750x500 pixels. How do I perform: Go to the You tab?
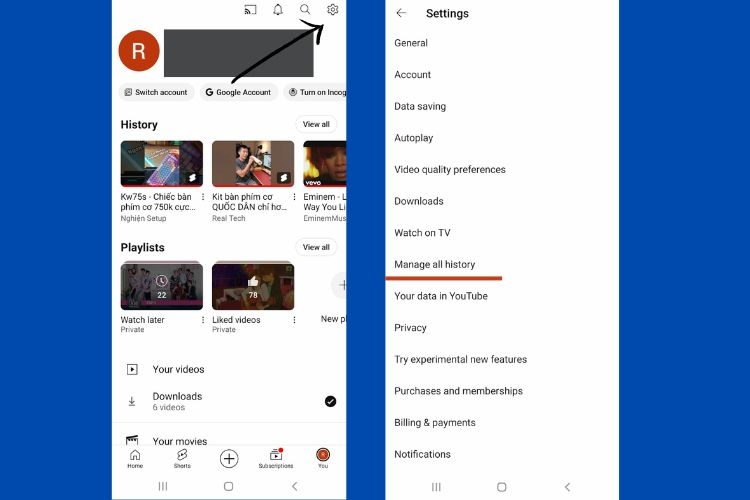(323, 459)
